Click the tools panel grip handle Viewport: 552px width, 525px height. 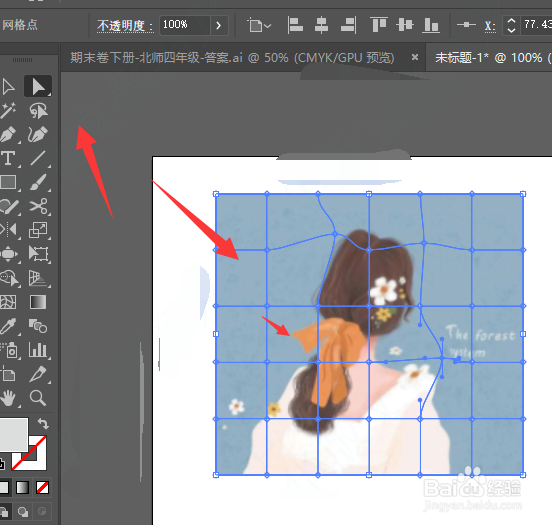23,60
